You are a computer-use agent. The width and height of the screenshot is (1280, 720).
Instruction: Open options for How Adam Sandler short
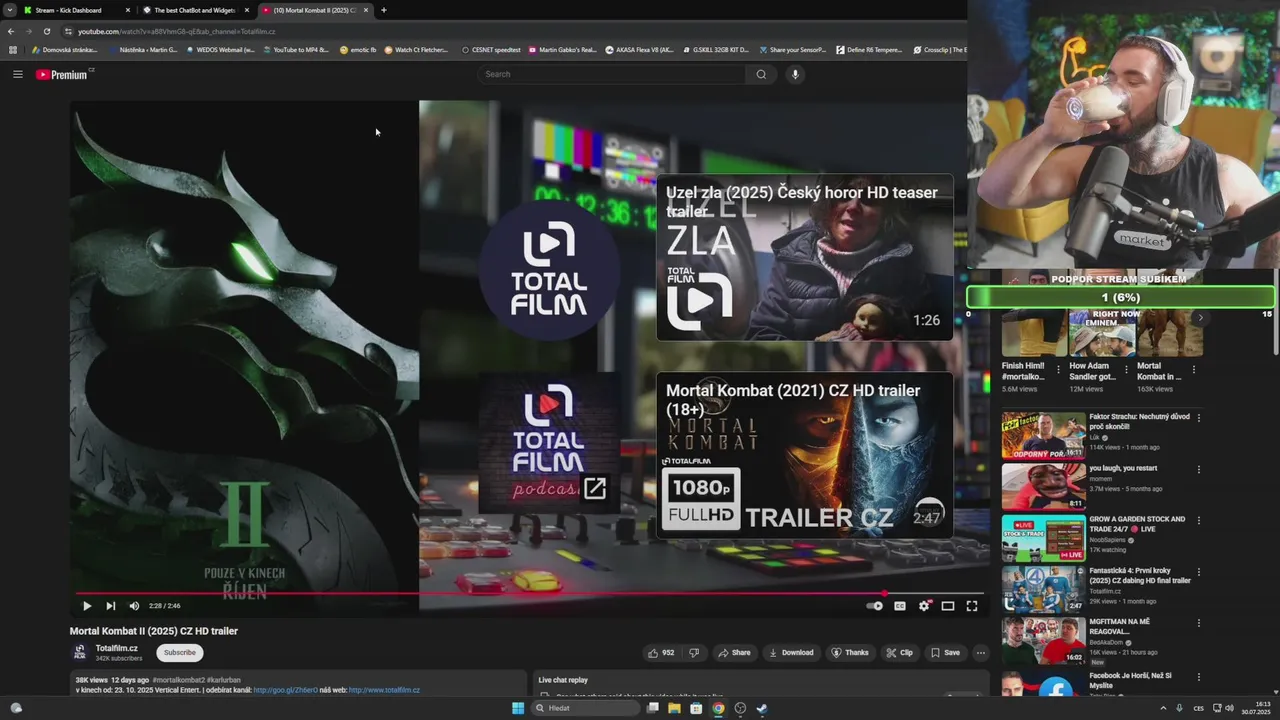tap(1126, 368)
